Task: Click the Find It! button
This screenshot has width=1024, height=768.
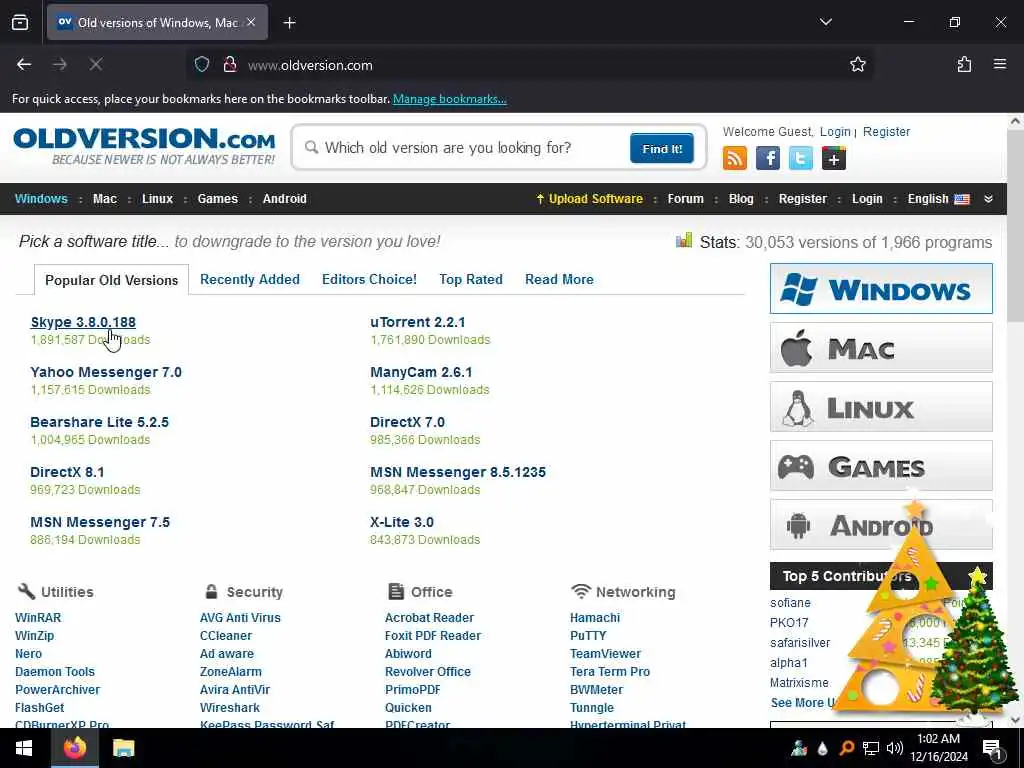Action: pos(662,148)
